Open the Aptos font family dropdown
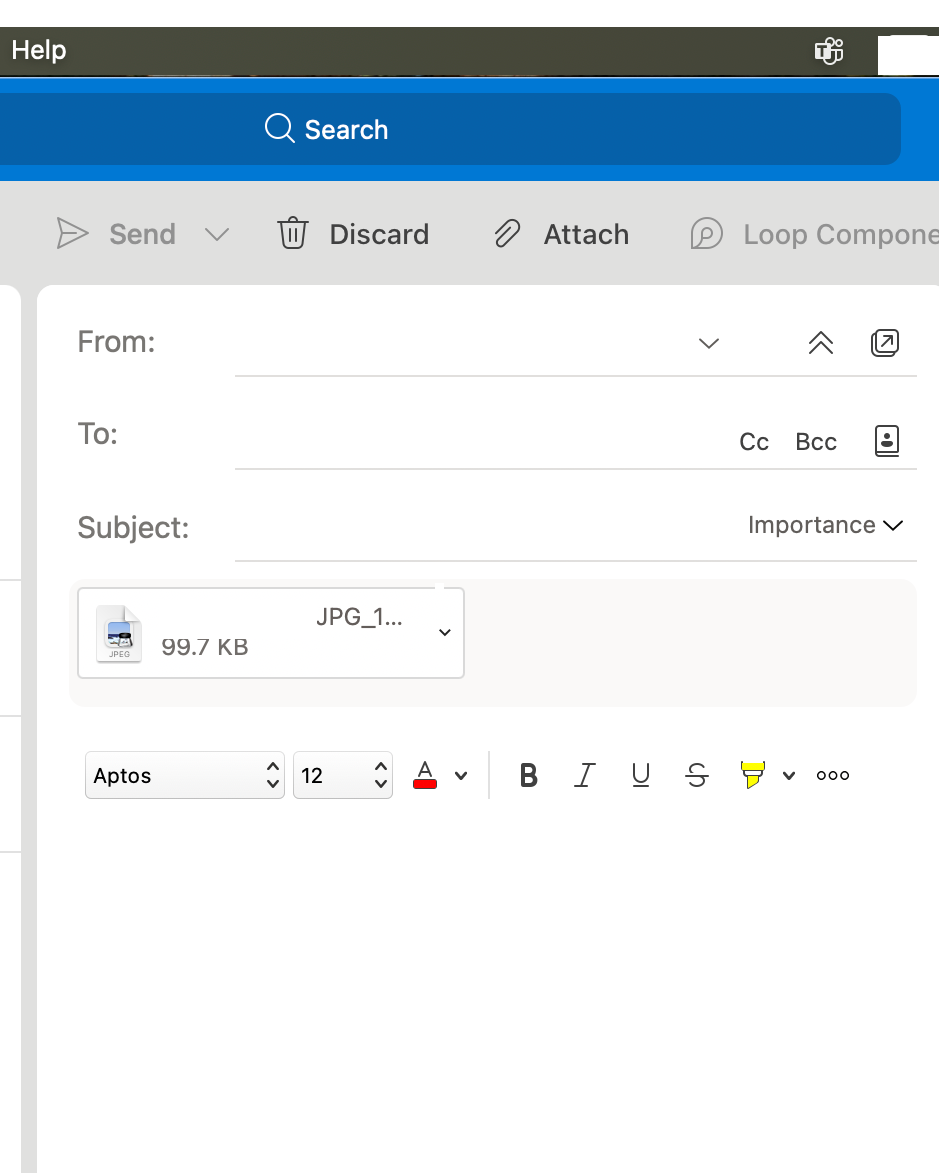The height and width of the screenshot is (1173, 939). coord(185,775)
